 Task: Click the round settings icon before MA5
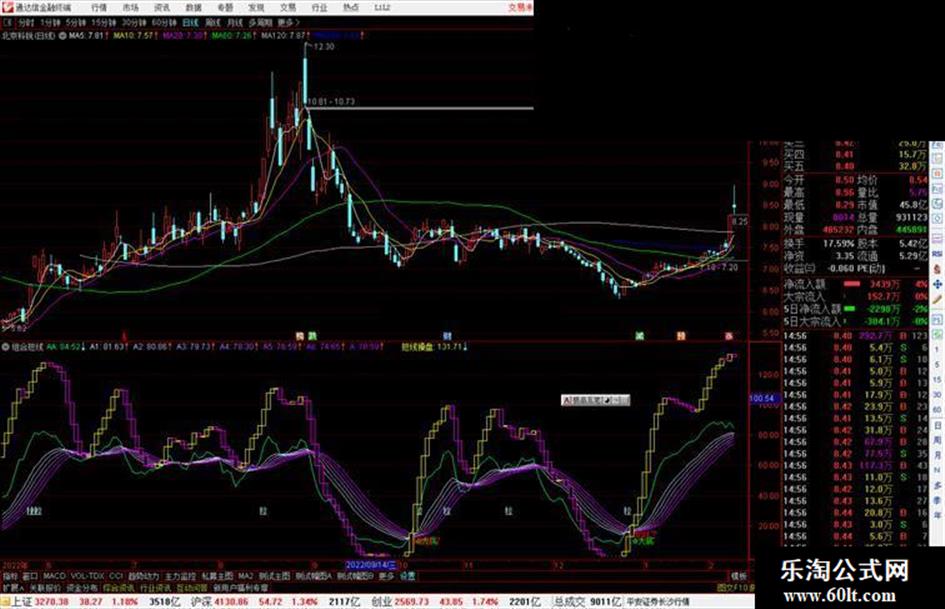coord(62,36)
